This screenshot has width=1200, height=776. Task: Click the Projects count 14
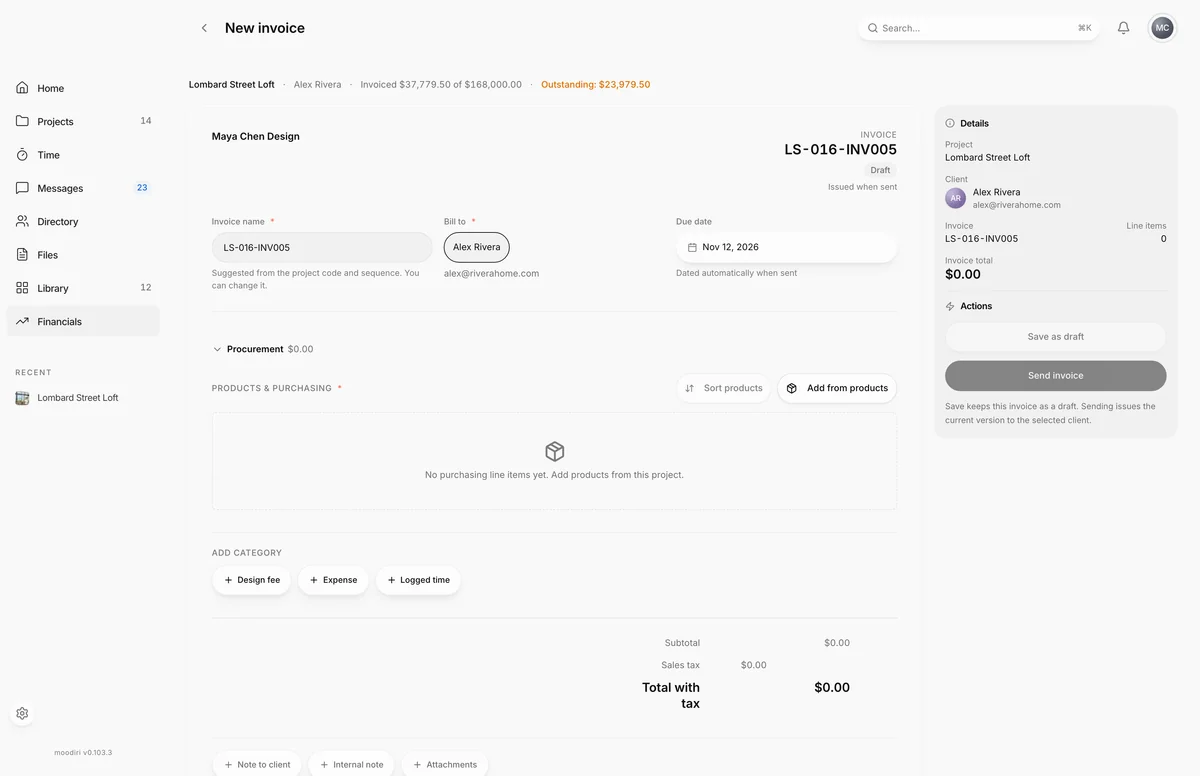pos(146,121)
